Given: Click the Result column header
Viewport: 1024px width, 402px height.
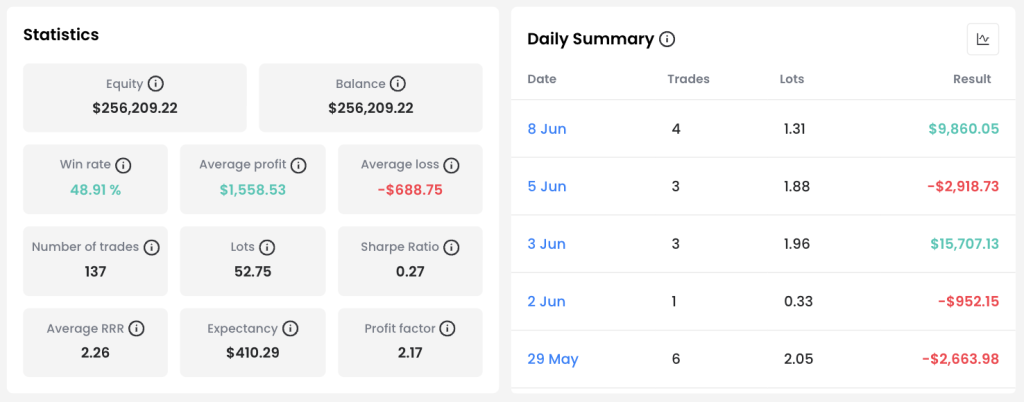Looking at the screenshot, I should click(972, 79).
